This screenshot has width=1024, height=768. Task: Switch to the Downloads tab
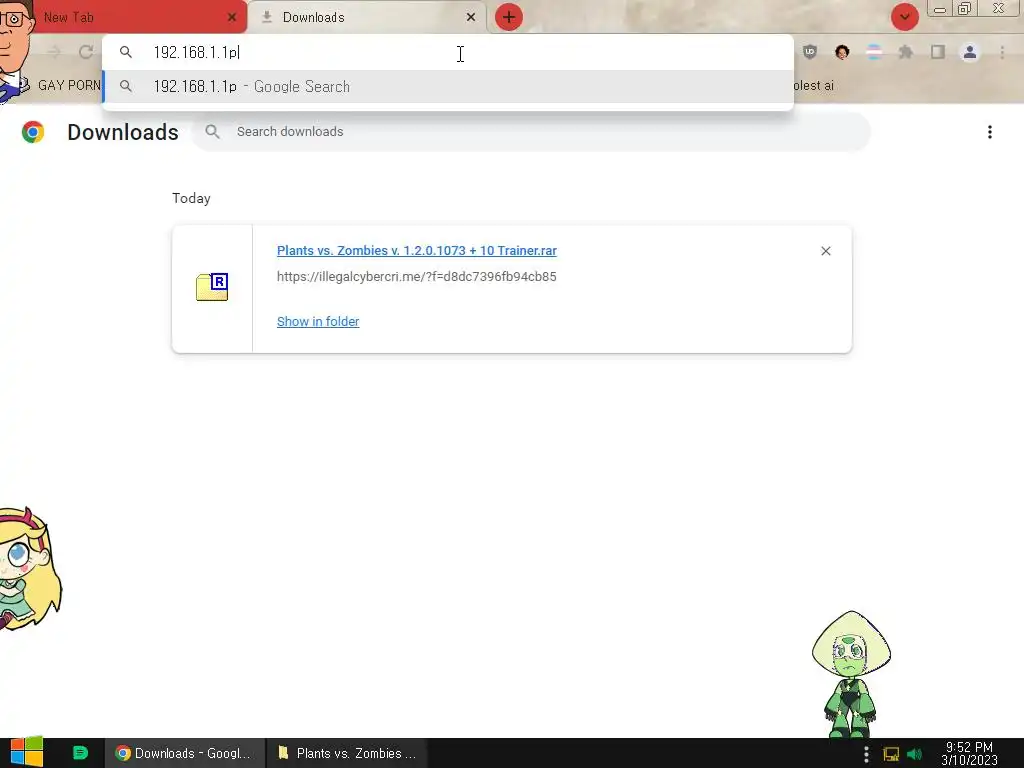(368, 18)
